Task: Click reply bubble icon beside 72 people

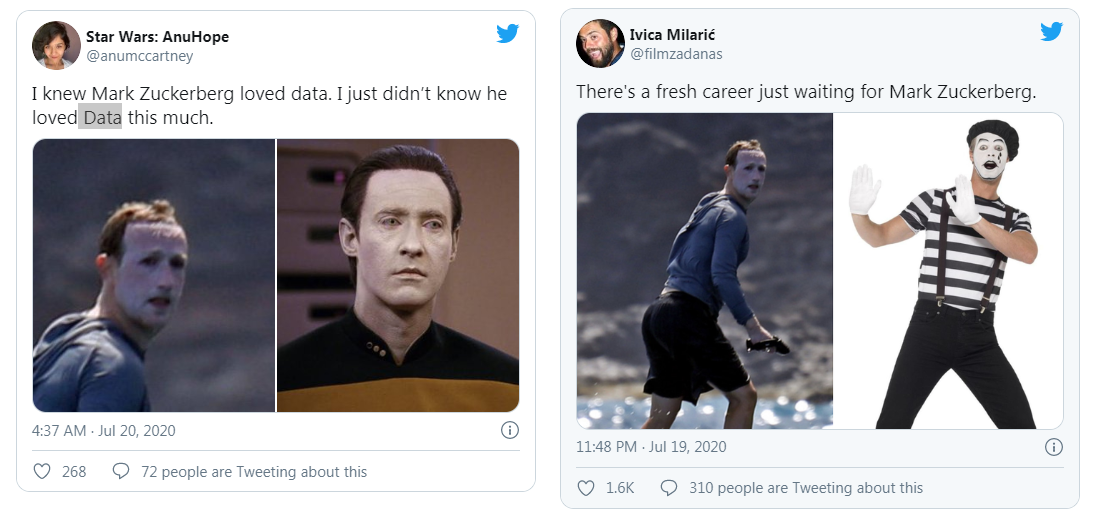Action: point(121,471)
